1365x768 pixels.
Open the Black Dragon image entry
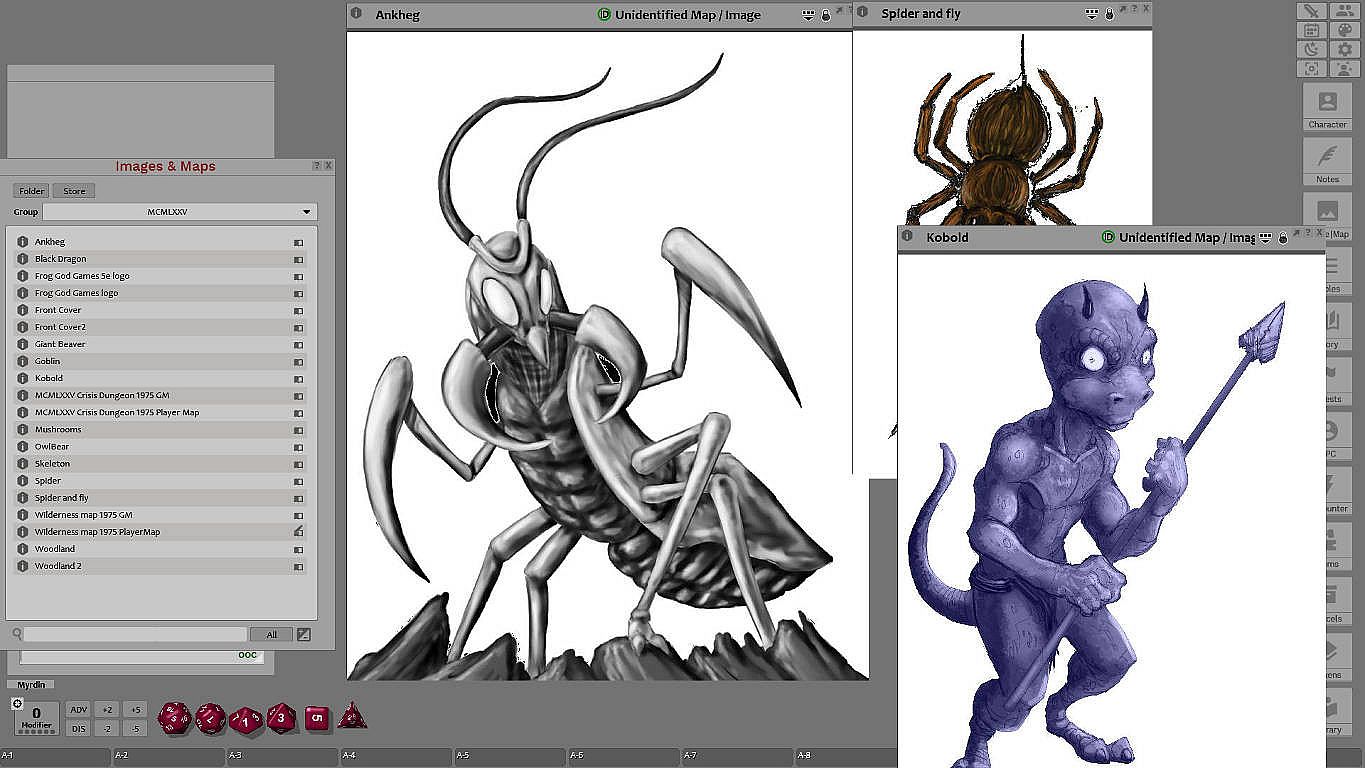click(x=61, y=259)
